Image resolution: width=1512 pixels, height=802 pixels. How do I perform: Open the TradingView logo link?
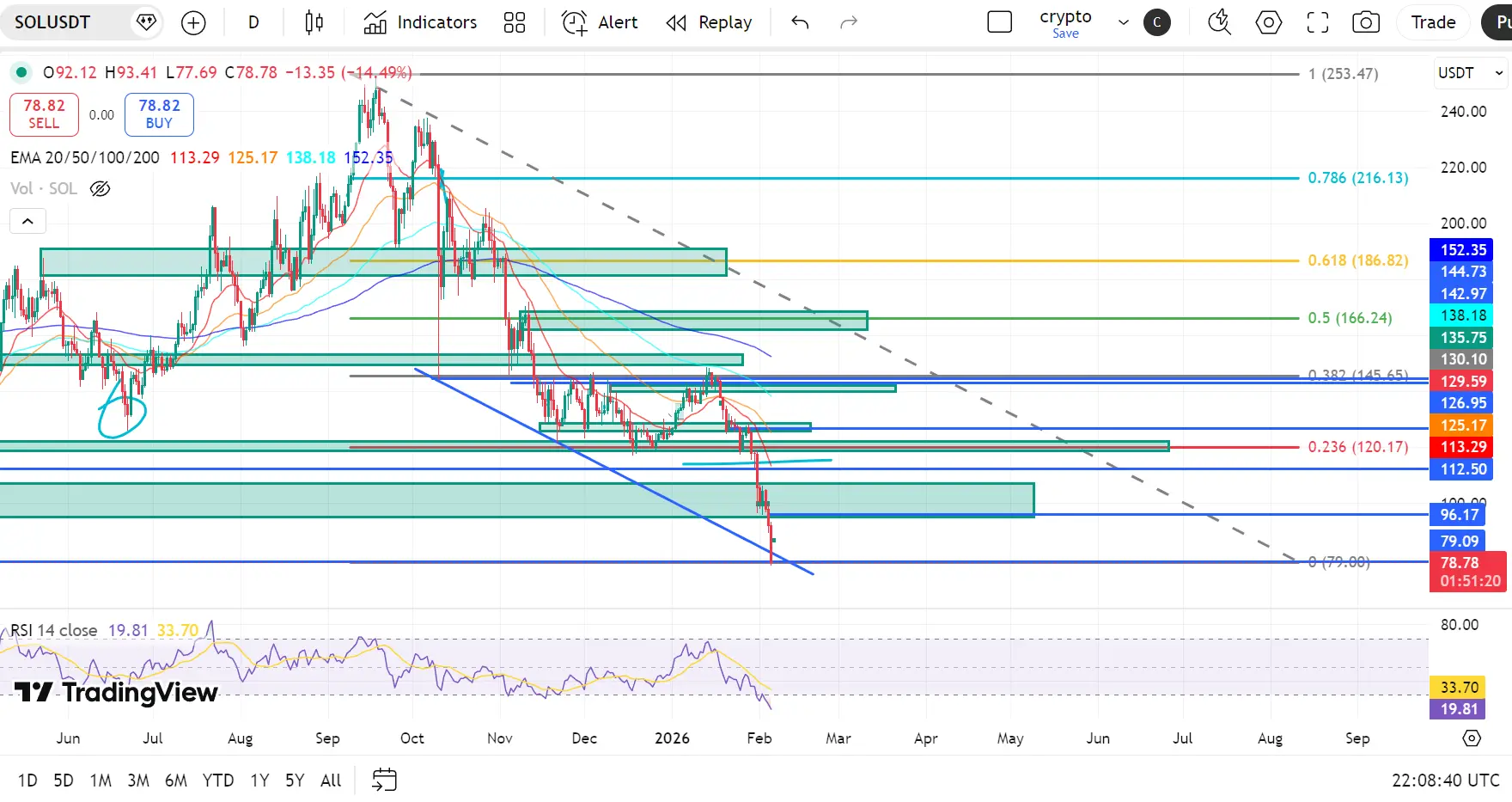click(x=116, y=693)
